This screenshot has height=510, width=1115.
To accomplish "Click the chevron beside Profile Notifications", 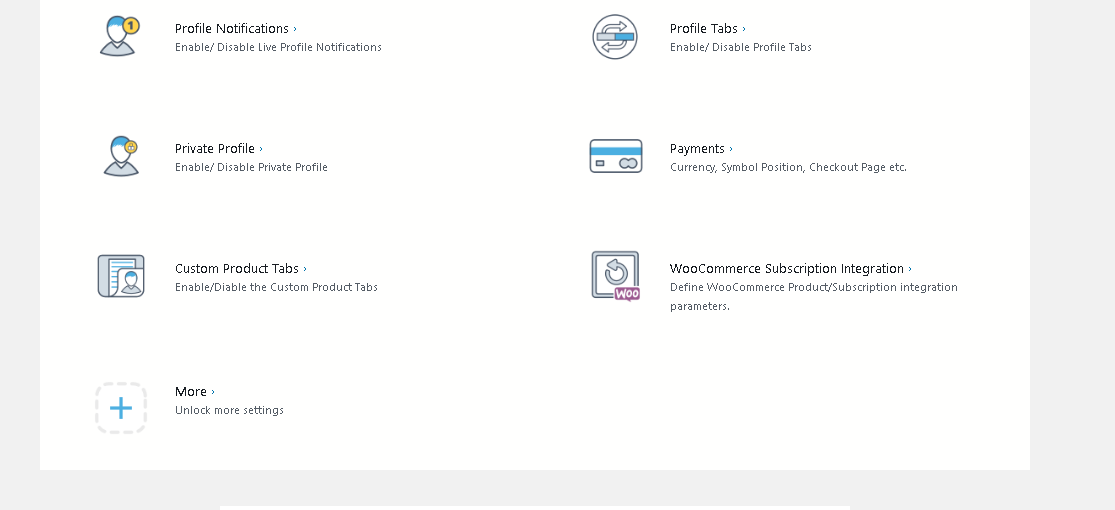I will [295, 29].
